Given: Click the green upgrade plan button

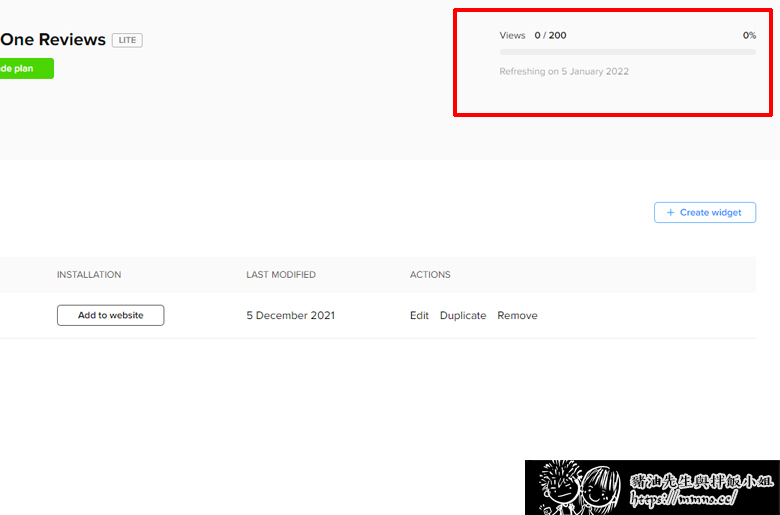Looking at the screenshot, I should coord(27,69).
